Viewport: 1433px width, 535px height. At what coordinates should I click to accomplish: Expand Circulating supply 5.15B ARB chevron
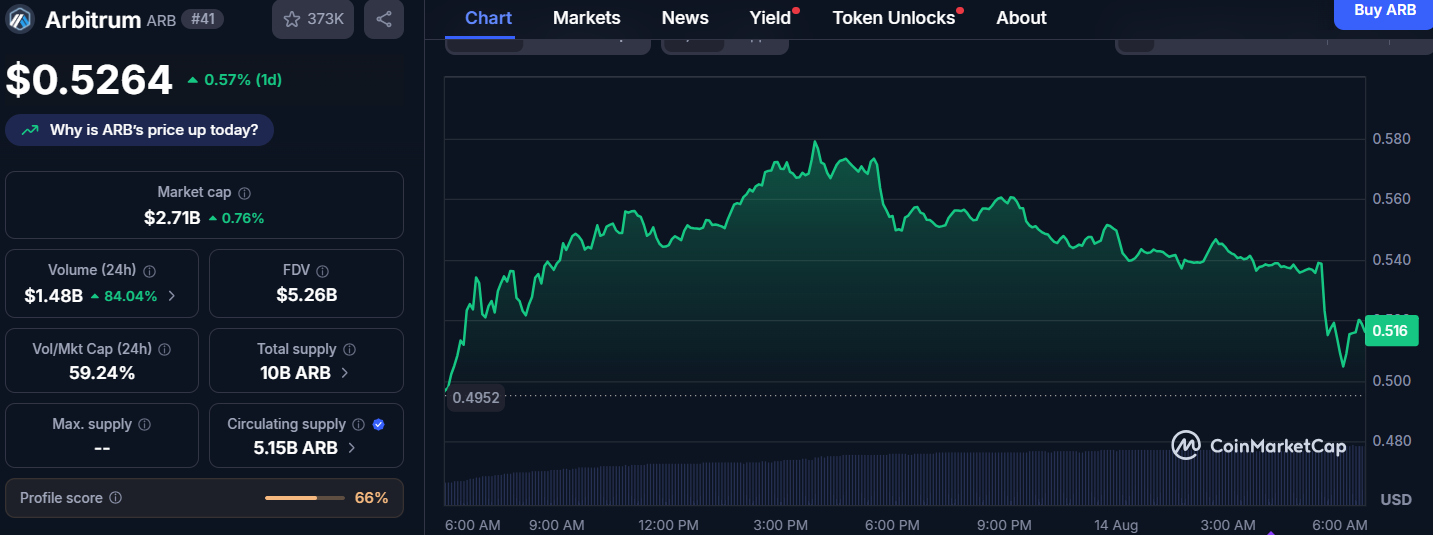[x=351, y=448]
